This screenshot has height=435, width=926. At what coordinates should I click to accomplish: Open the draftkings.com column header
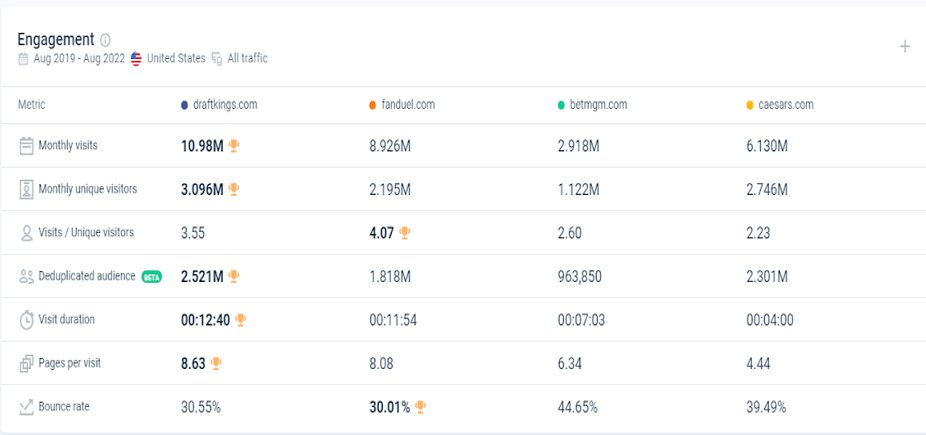pos(225,105)
